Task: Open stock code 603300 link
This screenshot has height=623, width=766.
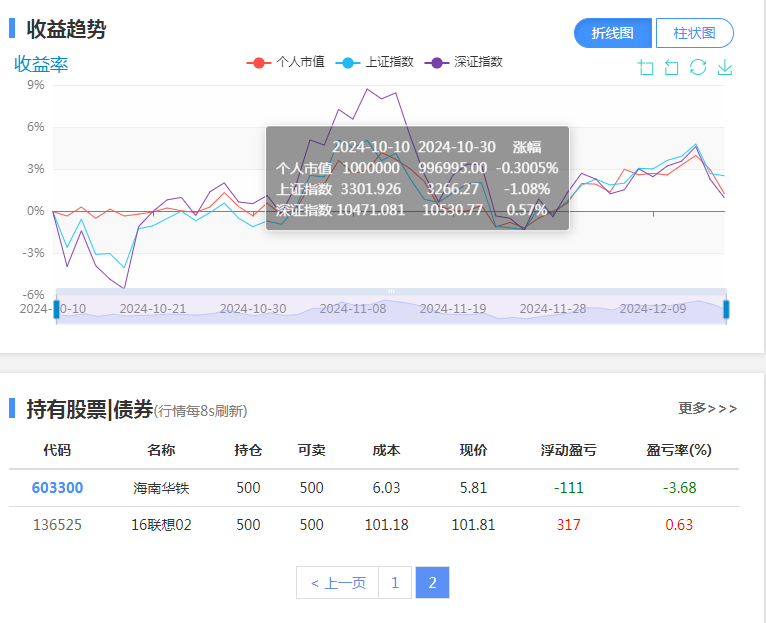Action: [x=58, y=488]
